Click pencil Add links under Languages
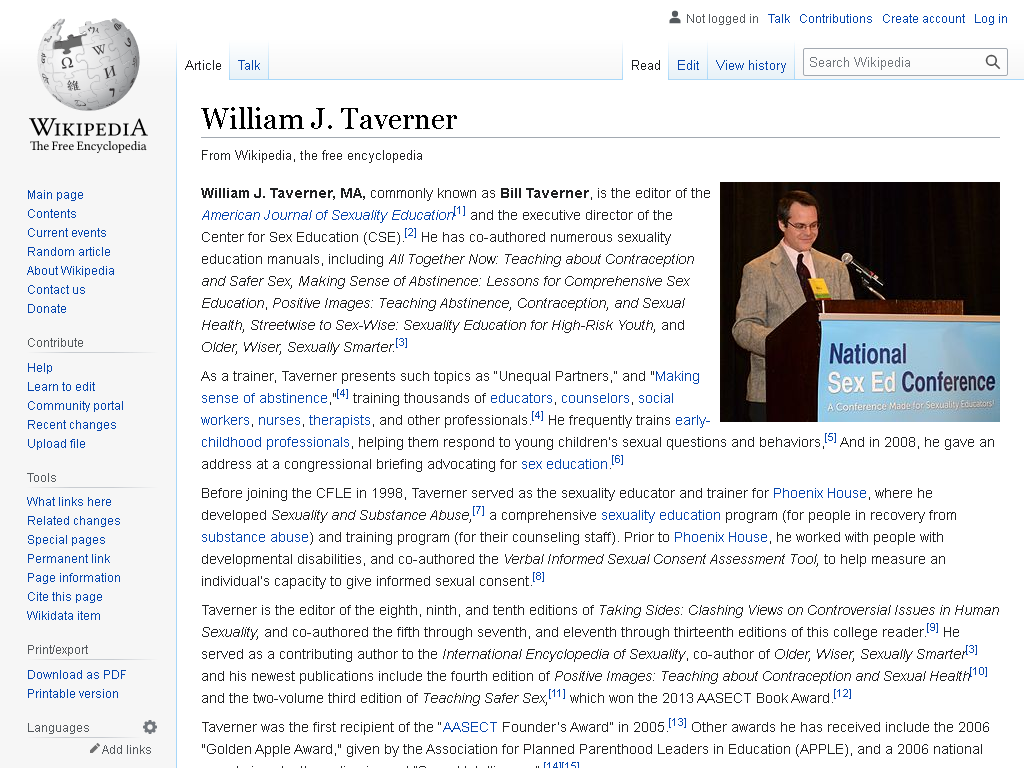The image size is (1024, 768). 120,749
